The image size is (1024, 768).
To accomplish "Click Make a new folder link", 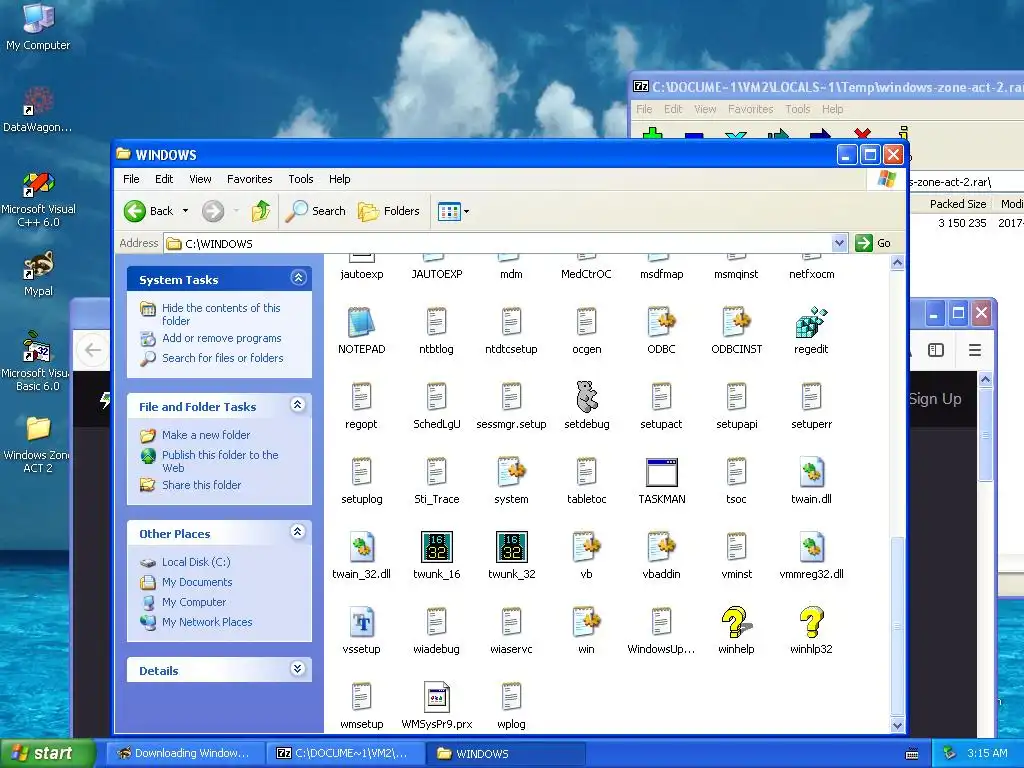I will (206, 435).
